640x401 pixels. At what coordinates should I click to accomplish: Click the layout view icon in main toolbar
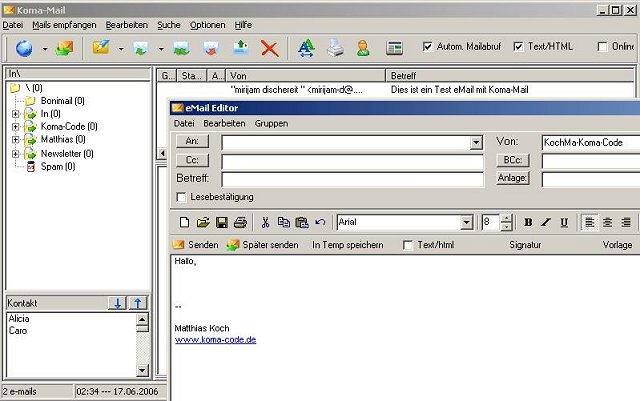394,48
